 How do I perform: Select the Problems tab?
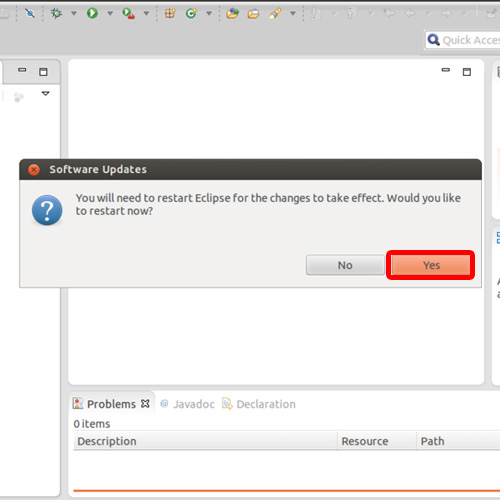click(x=111, y=404)
